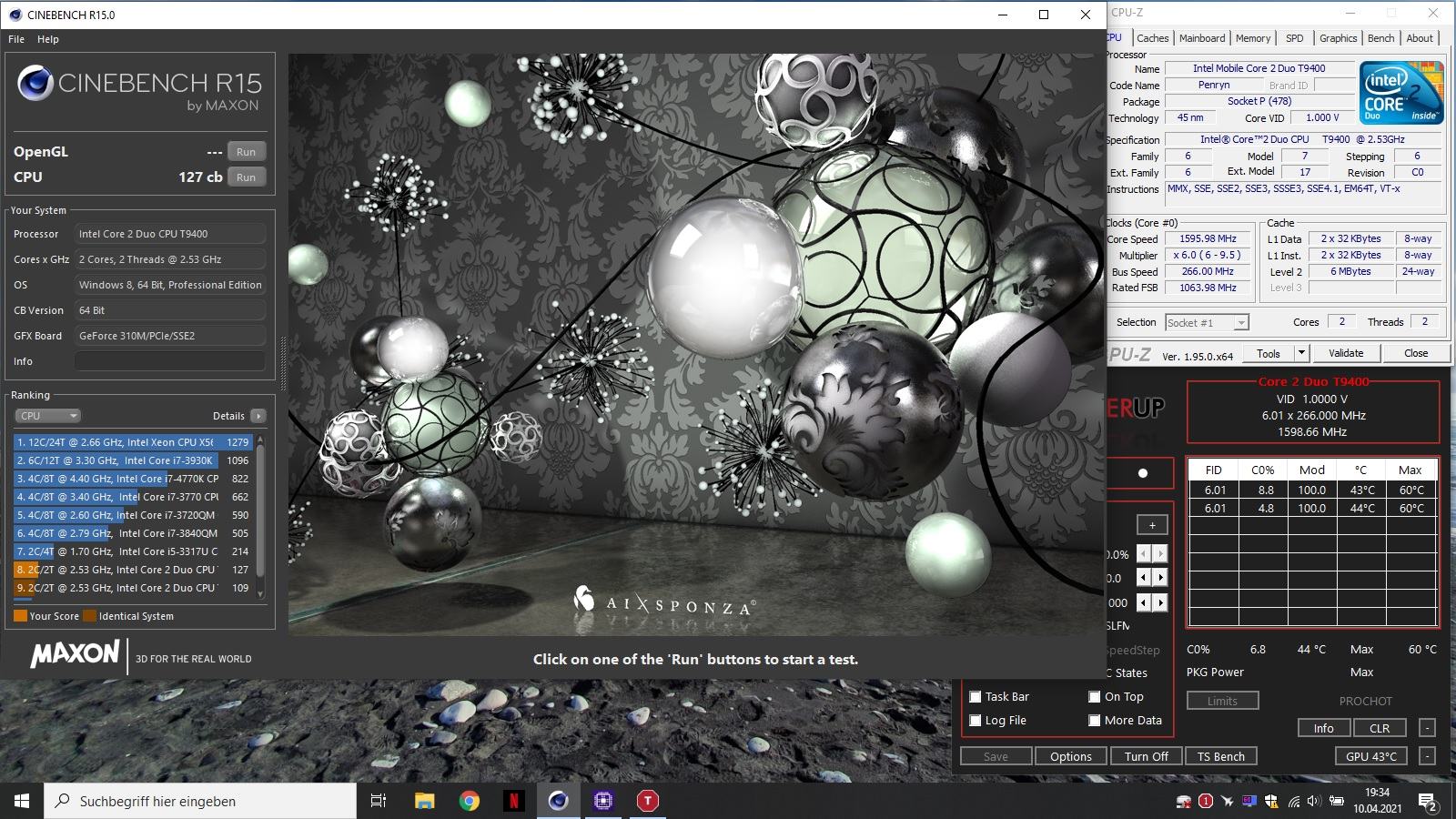Open Task View on the taskbar
Screen dimensions: 1456x819
(379, 801)
